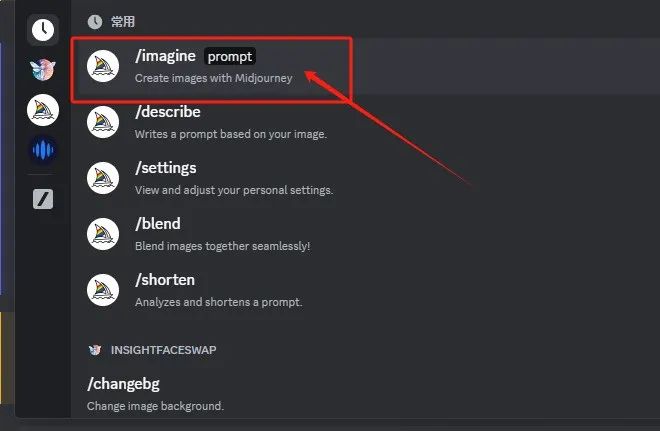
Task: Click the prompt parameter tag
Action: [x=230, y=56]
